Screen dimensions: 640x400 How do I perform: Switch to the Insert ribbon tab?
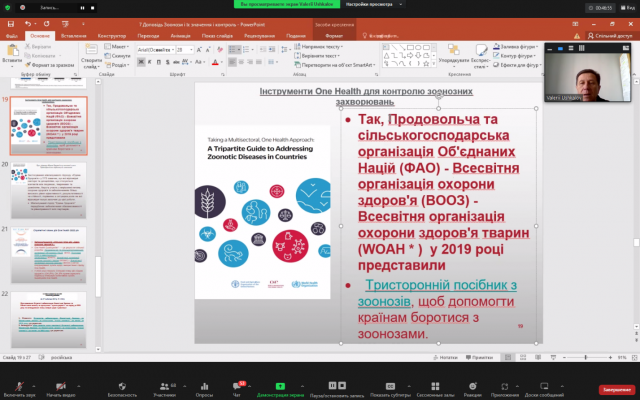(x=72, y=34)
